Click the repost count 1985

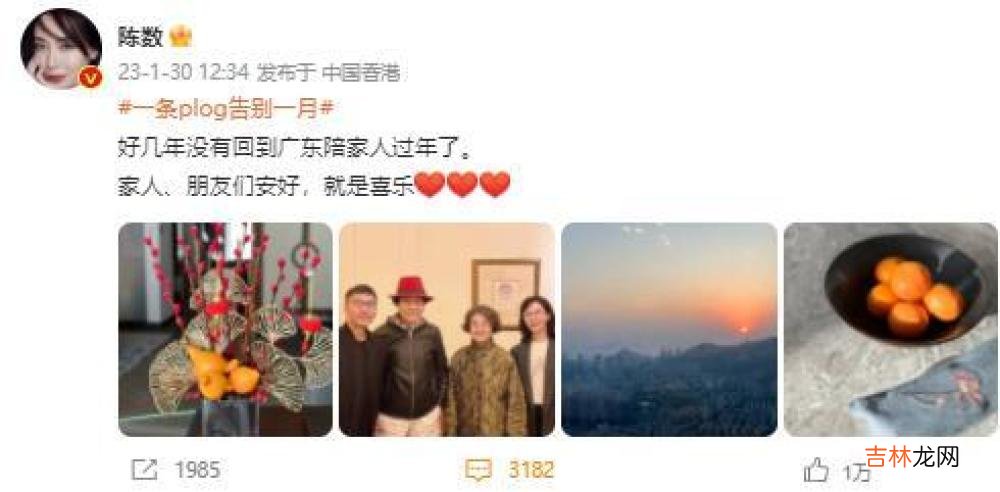tap(198, 471)
